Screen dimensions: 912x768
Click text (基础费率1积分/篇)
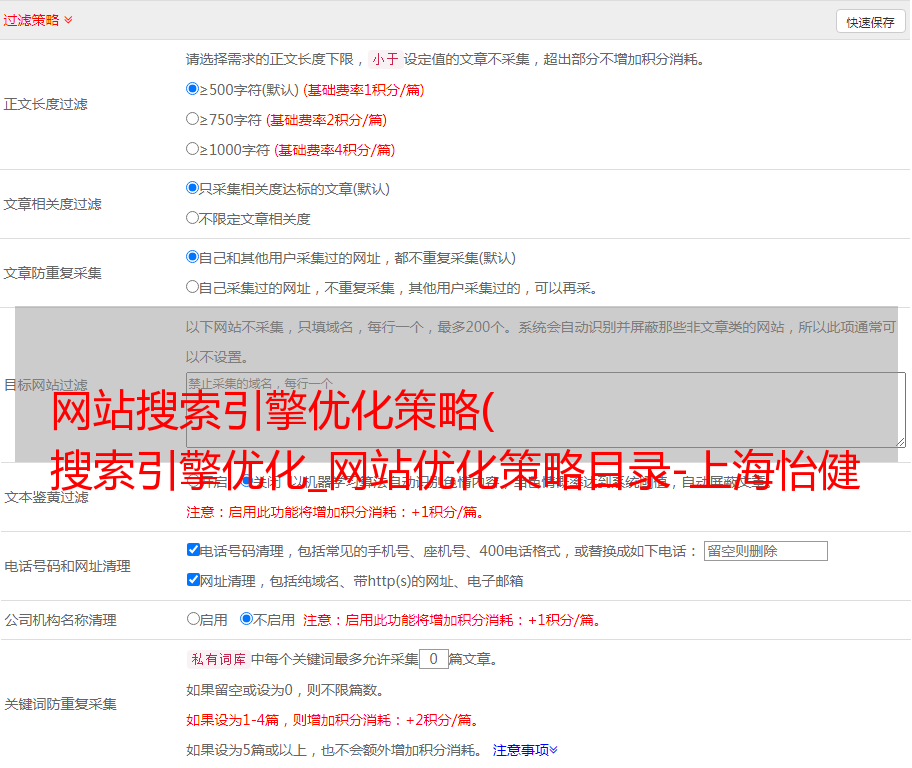tap(364, 90)
